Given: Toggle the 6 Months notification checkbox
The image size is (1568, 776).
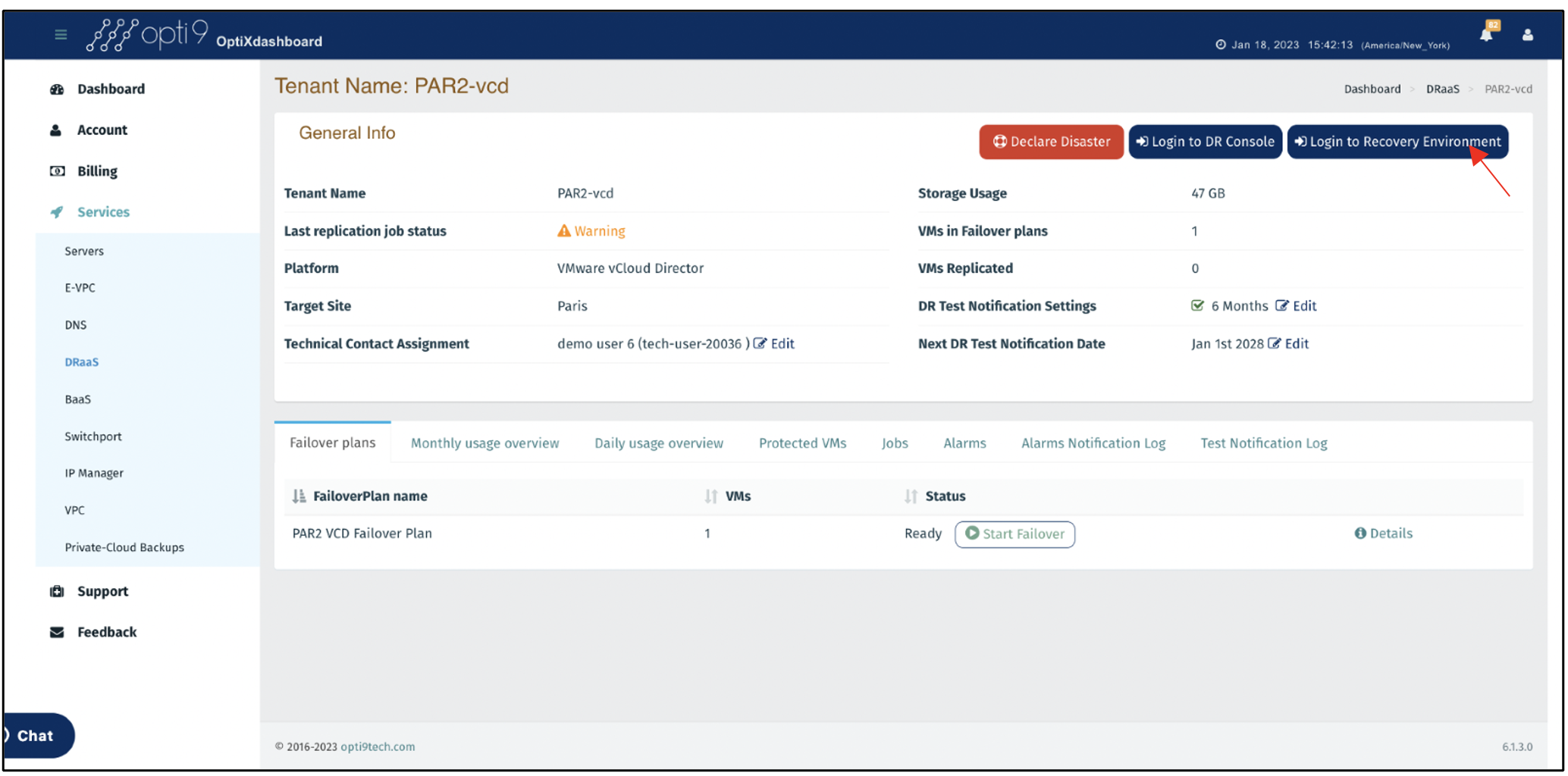Looking at the screenshot, I should click(x=1197, y=306).
